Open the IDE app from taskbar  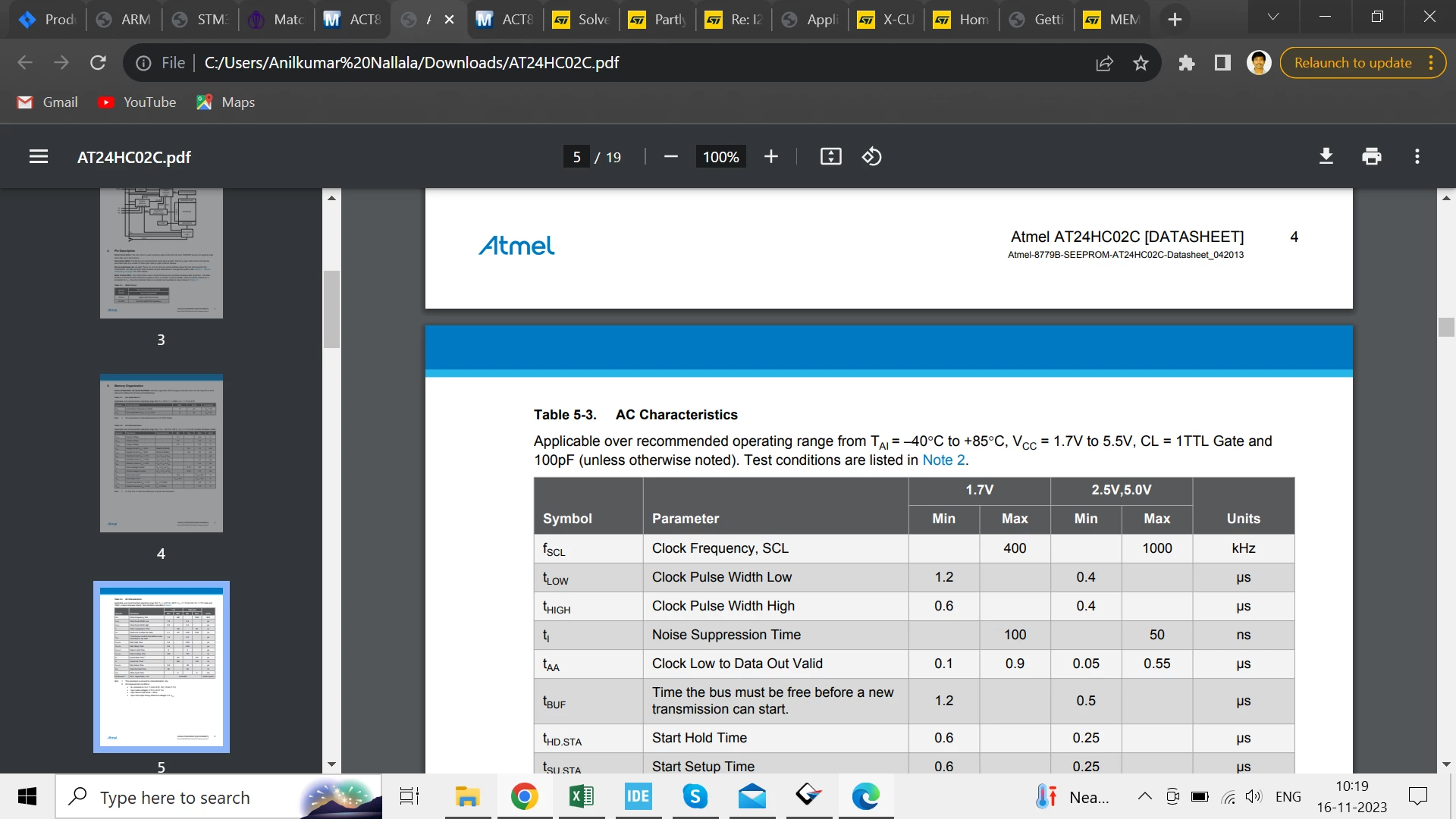639,797
